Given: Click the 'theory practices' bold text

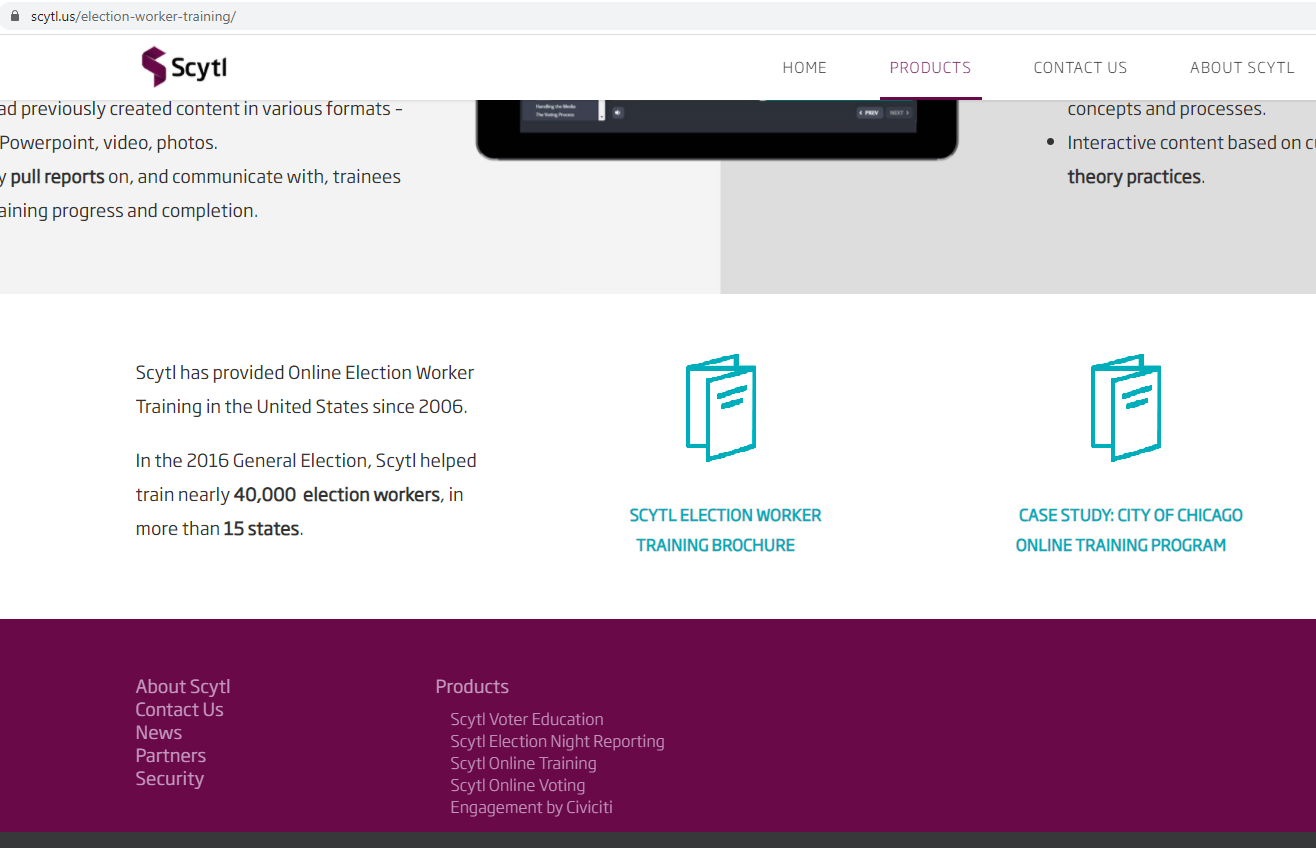Looking at the screenshot, I should coord(1134,176).
